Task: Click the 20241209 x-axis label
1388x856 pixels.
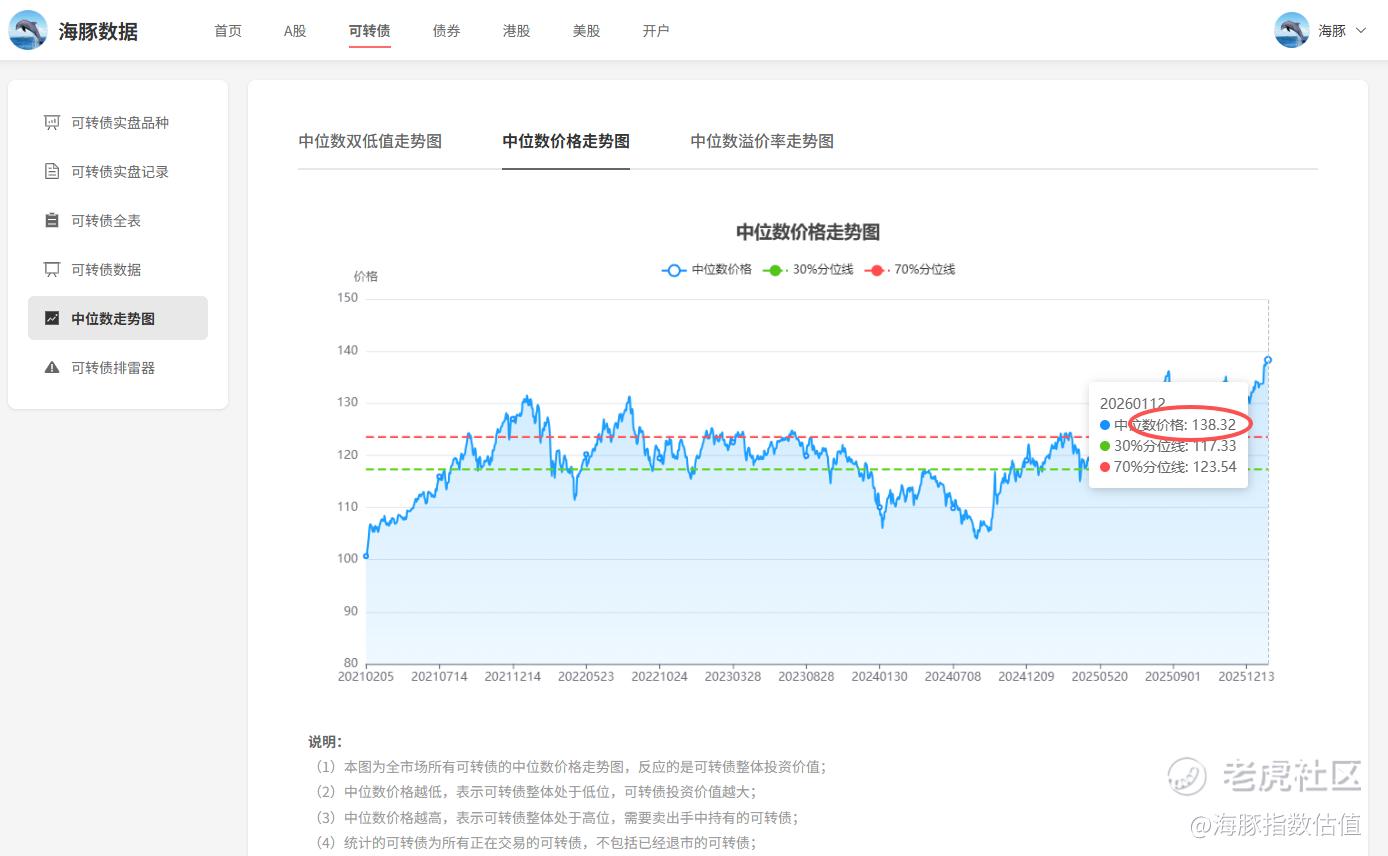Action: (1026, 677)
